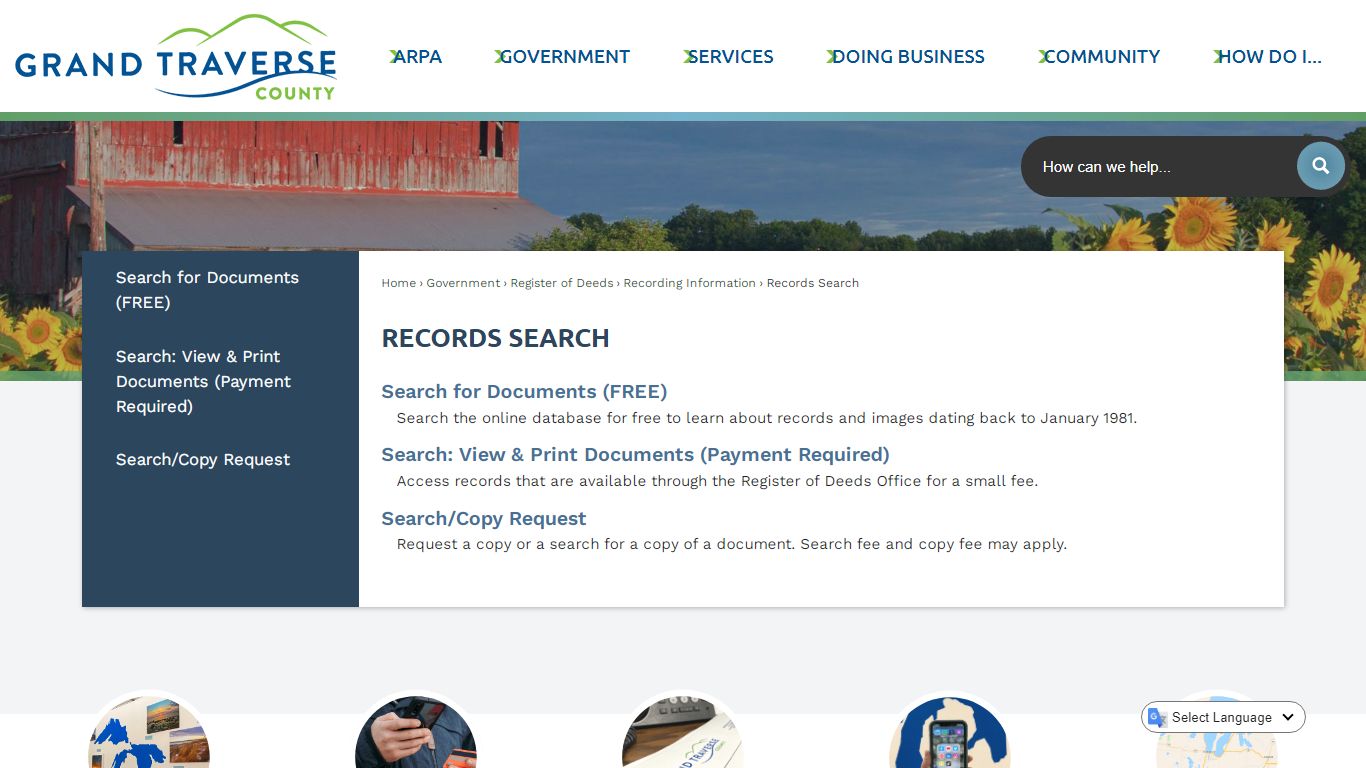The width and height of the screenshot is (1366, 768).
Task: Click the smartphone on Michigan map thumbnail
Action: point(949,732)
